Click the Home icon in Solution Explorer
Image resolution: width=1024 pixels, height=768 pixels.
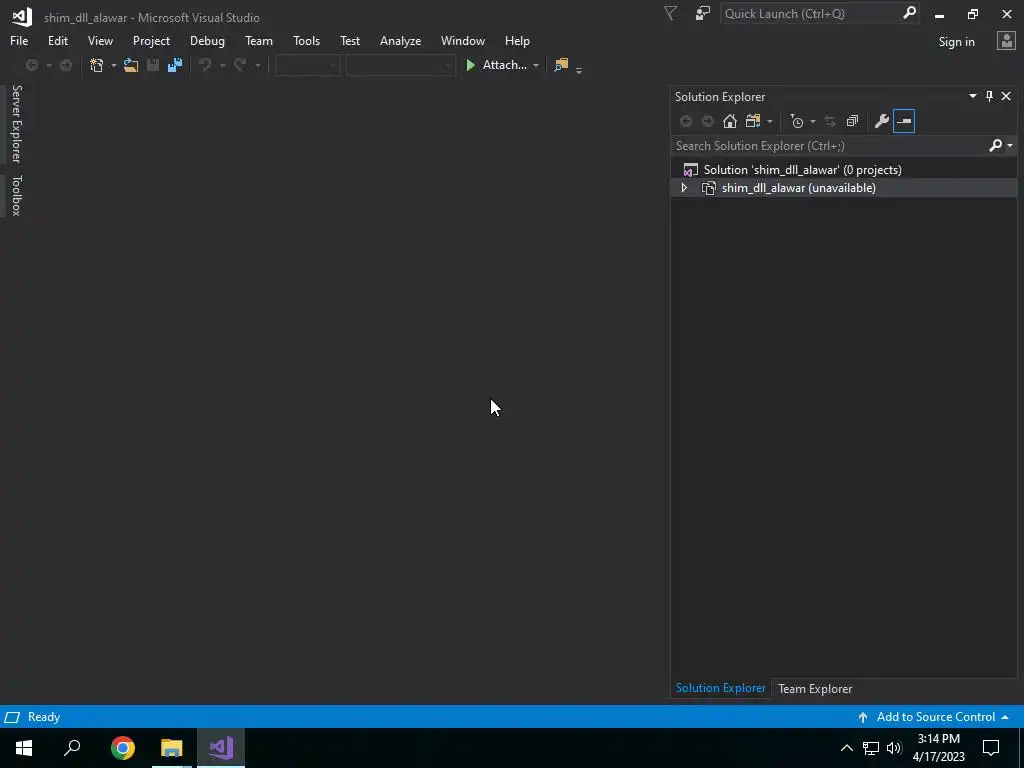[729, 121]
